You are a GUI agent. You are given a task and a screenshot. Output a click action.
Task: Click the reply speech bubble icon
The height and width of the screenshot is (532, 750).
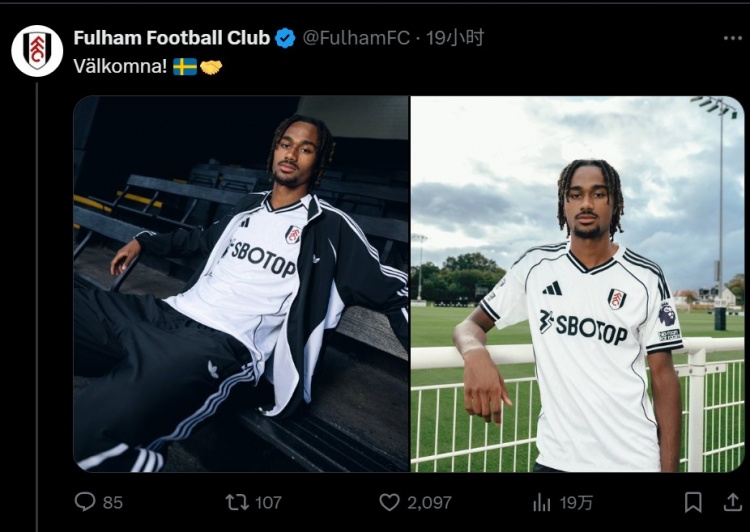click(85, 502)
